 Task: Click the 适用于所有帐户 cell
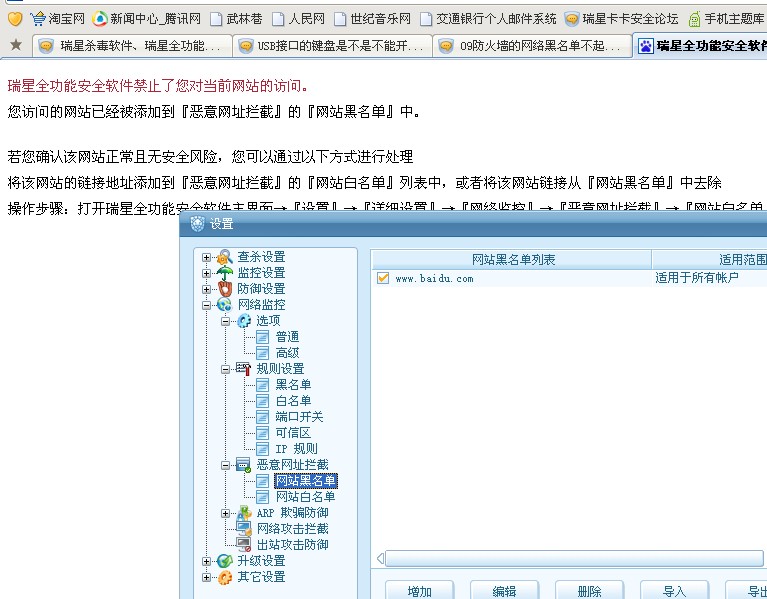click(697, 278)
